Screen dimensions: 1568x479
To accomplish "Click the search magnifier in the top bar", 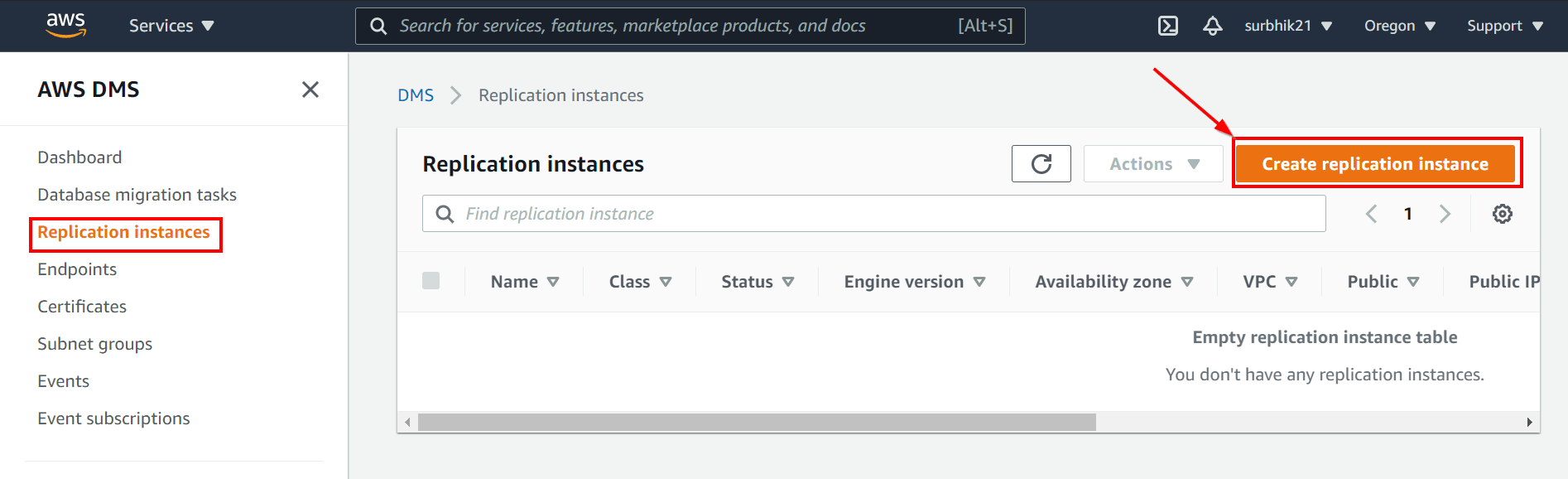I will coord(378,26).
